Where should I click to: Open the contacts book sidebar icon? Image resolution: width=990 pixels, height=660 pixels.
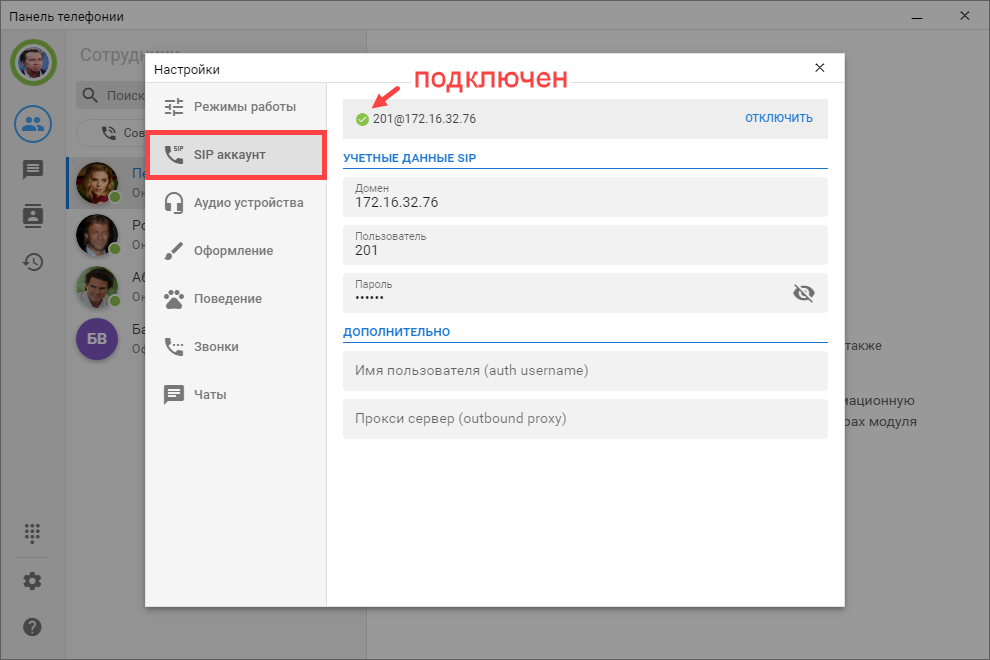pos(33,216)
